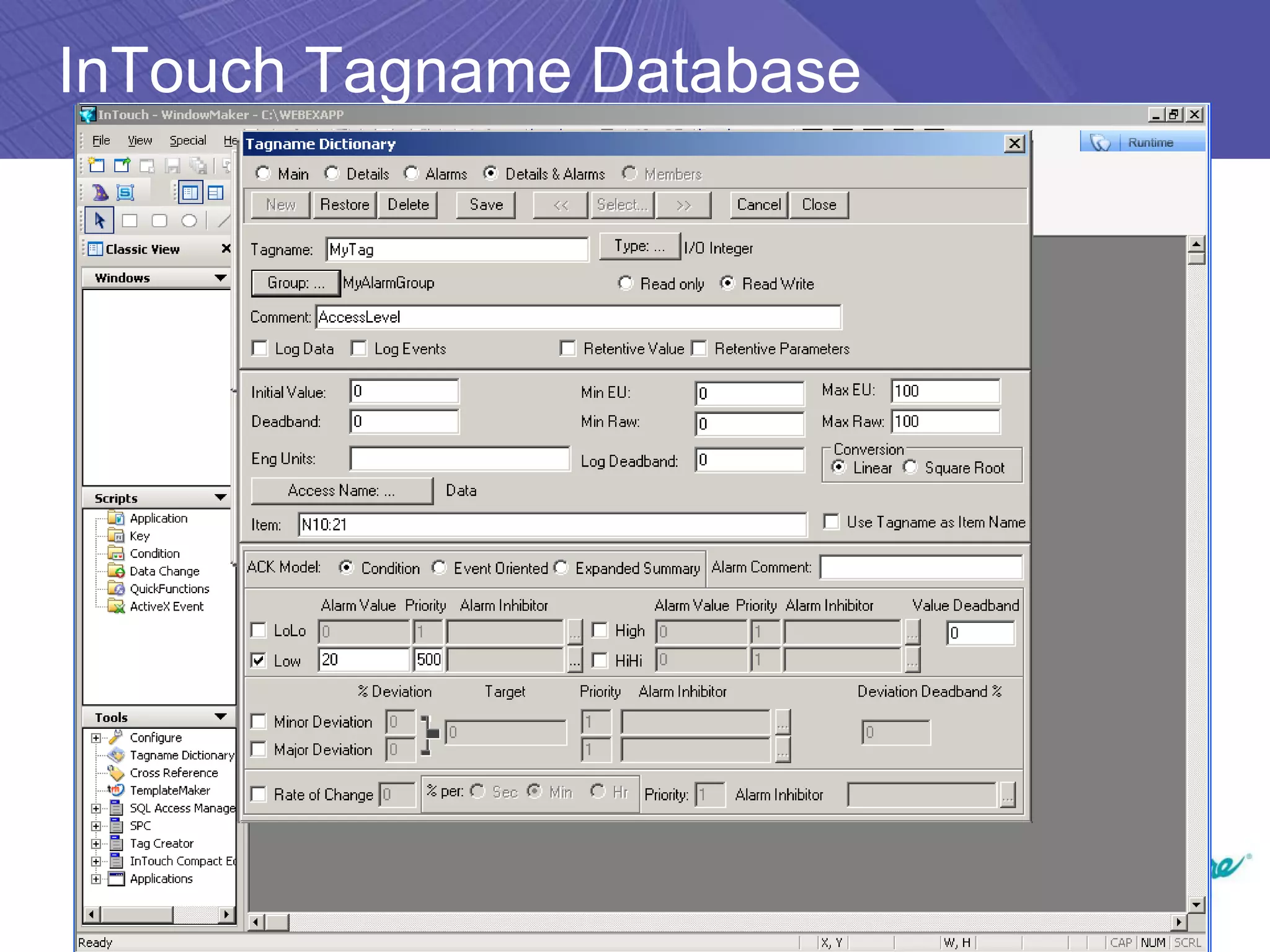The width and height of the screenshot is (1270, 952).
Task: Enable the Log Events checkbox
Action: click(x=359, y=348)
